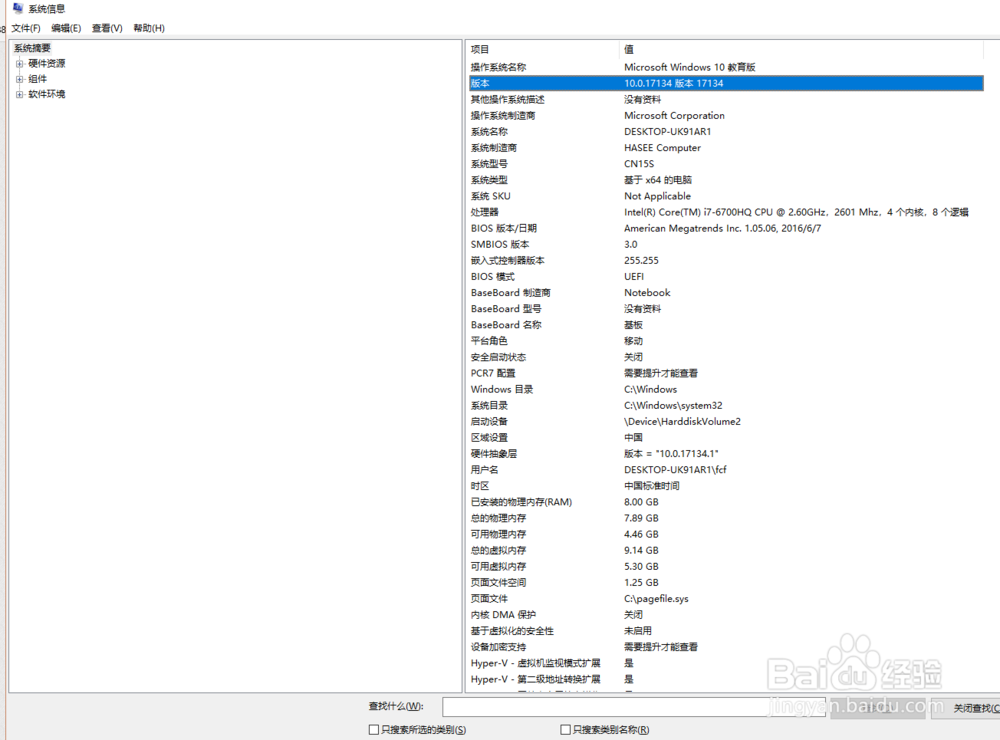
Task: Click the DESKTOP-UK91AR1\fcf user name value
Action: [x=675, y=470]
